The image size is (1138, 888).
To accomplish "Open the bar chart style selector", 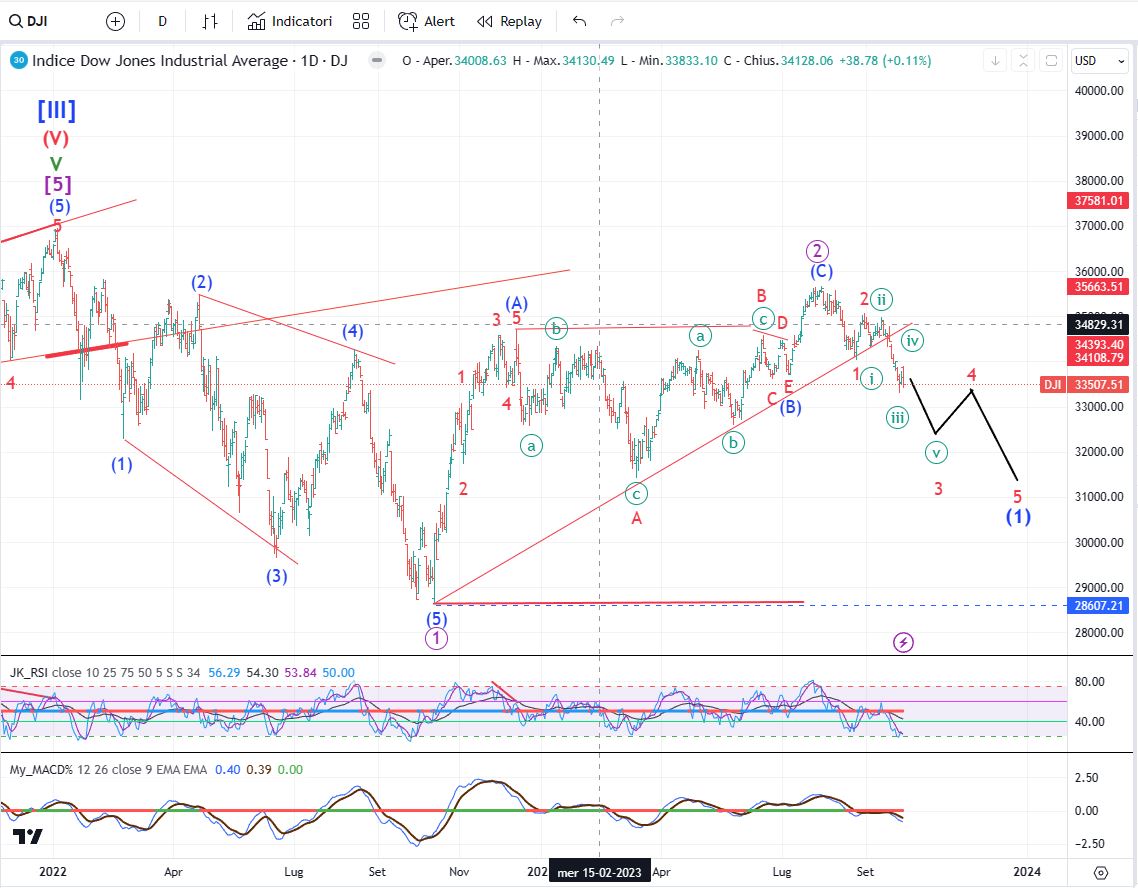I will point(210,22).
